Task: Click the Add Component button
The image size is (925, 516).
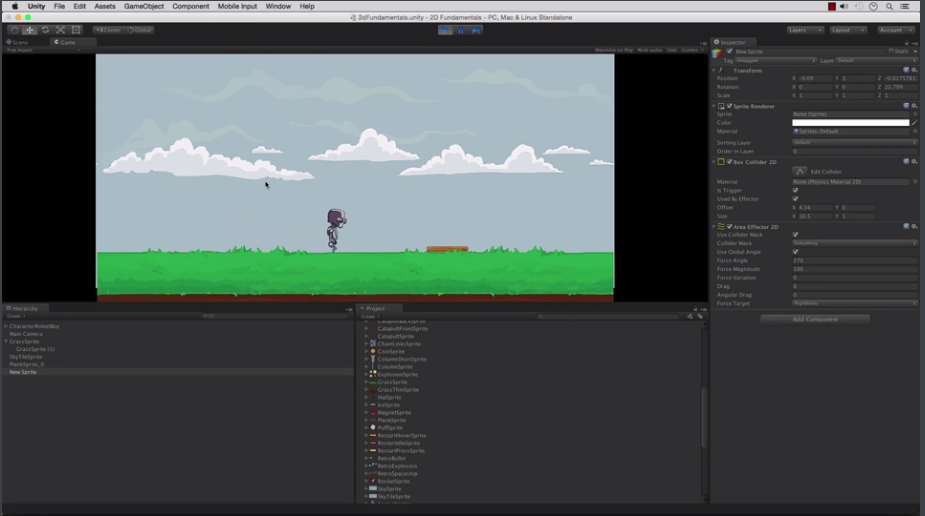Action: tap(815, 319)
